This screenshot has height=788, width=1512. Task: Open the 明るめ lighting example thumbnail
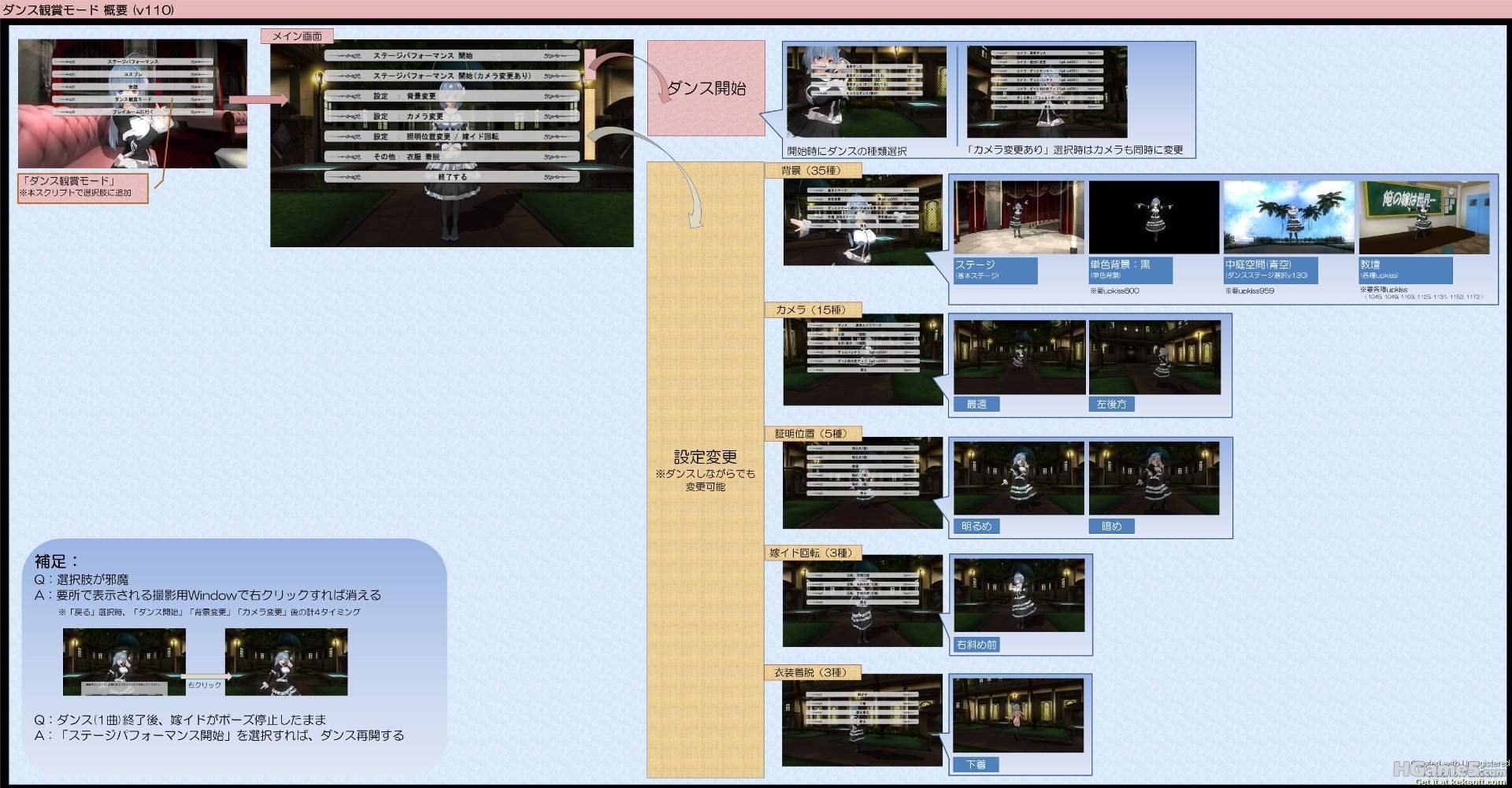point(1019,479)
